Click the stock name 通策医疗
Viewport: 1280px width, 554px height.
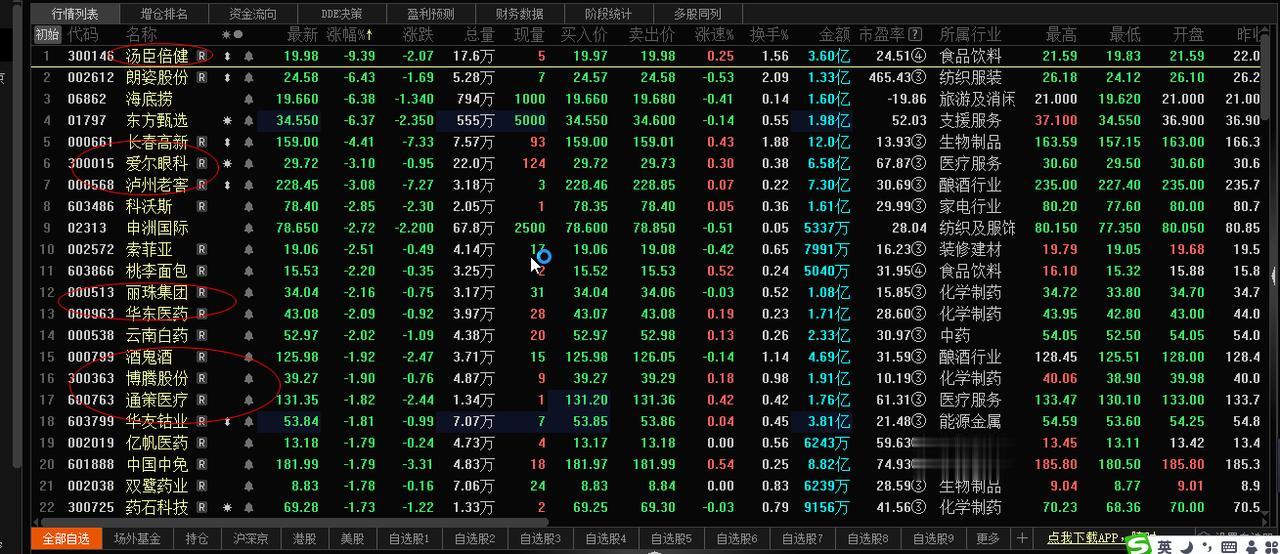pos(157,400)
